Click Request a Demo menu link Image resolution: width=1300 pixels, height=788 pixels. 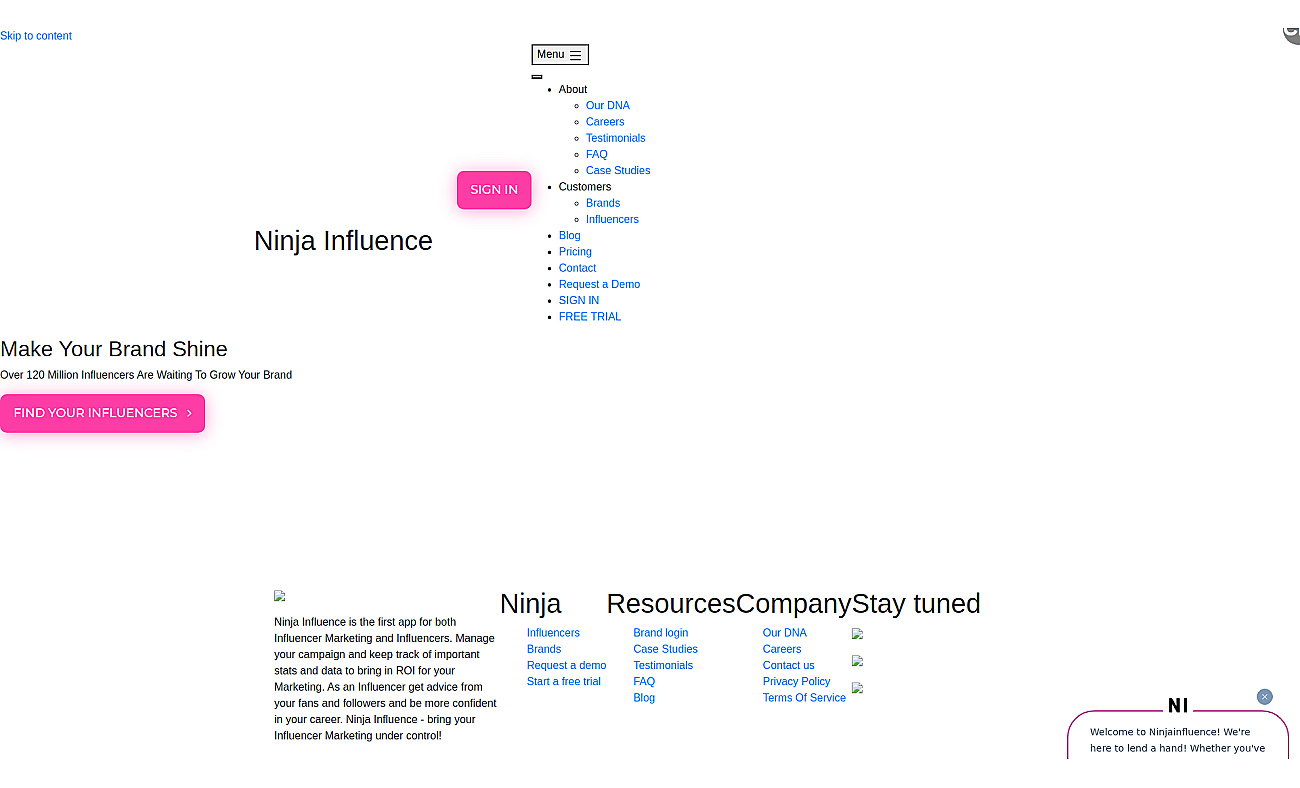(x=599, y=284)
